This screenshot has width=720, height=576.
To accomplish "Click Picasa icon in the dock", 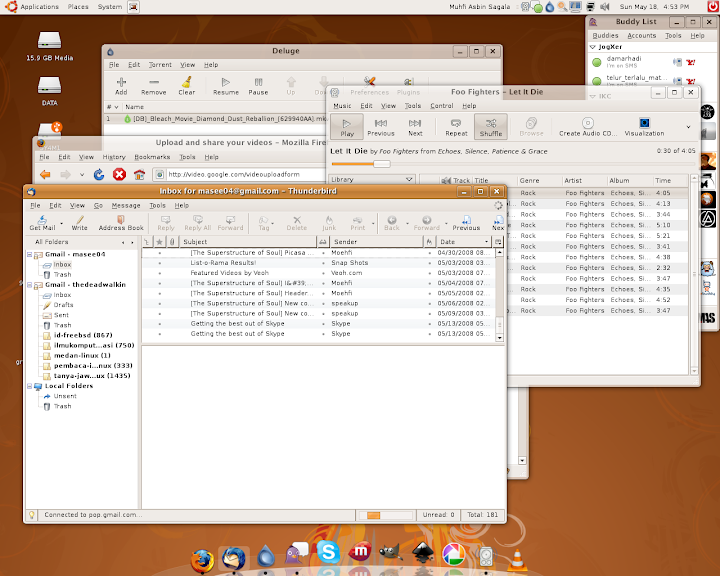I will pos(454,554).
